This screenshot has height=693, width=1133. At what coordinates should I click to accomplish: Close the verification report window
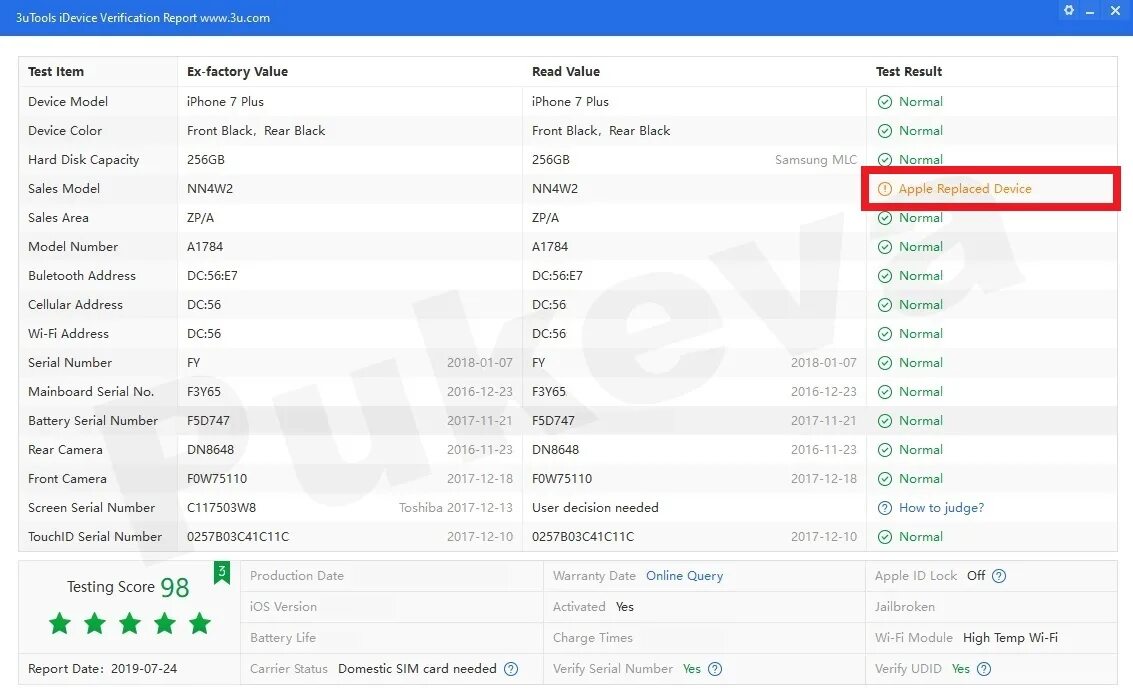(1114, 10)
